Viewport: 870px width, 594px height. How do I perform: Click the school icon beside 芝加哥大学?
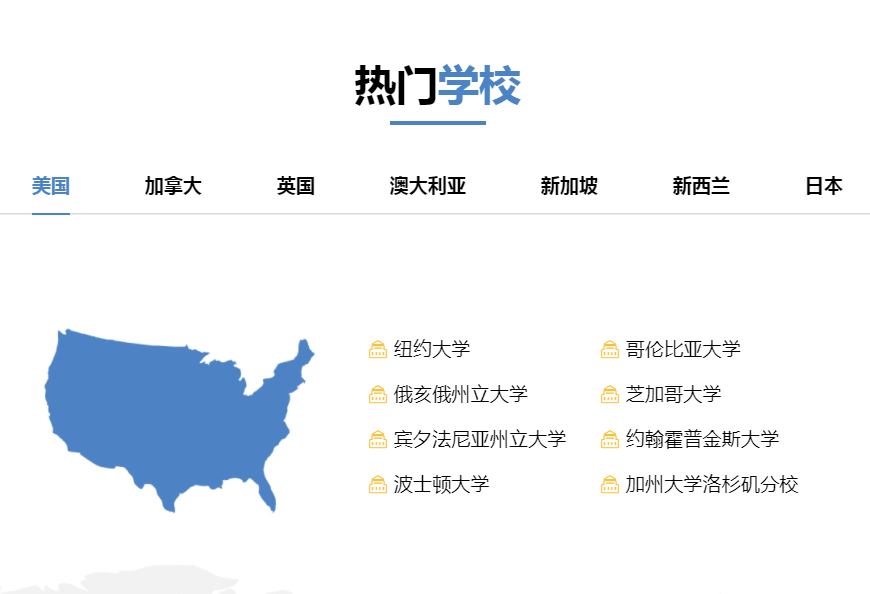coord(609,394)
